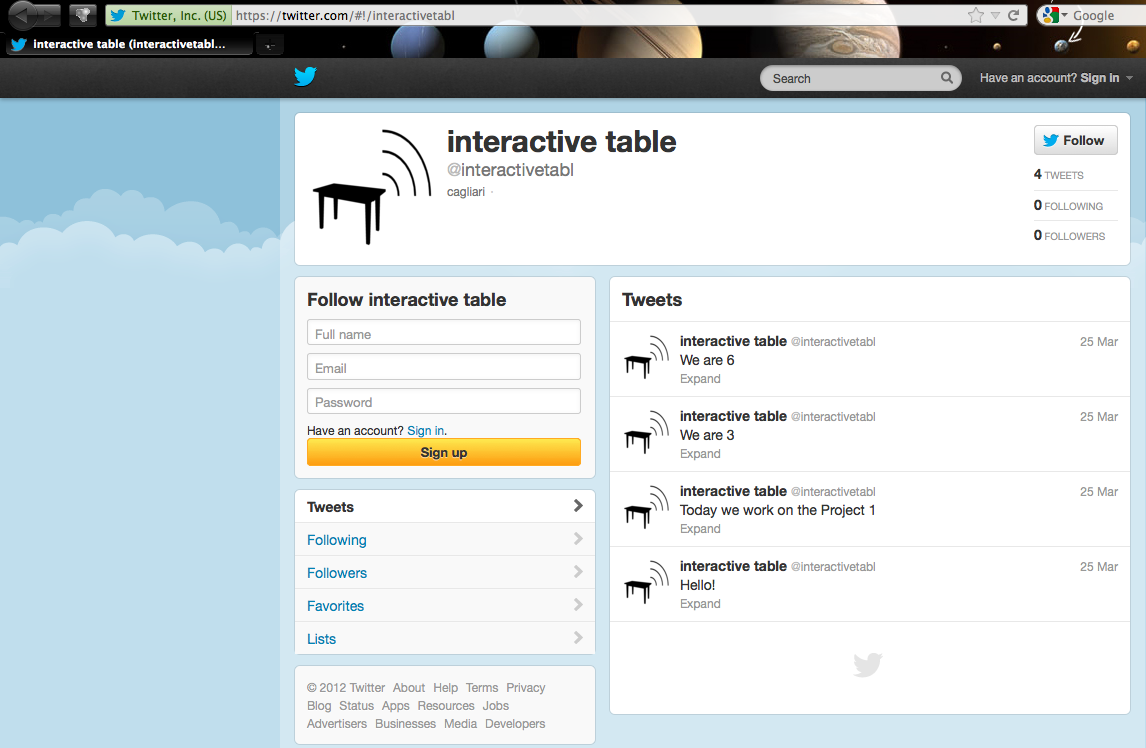Follow the interactive table account

1075,140
